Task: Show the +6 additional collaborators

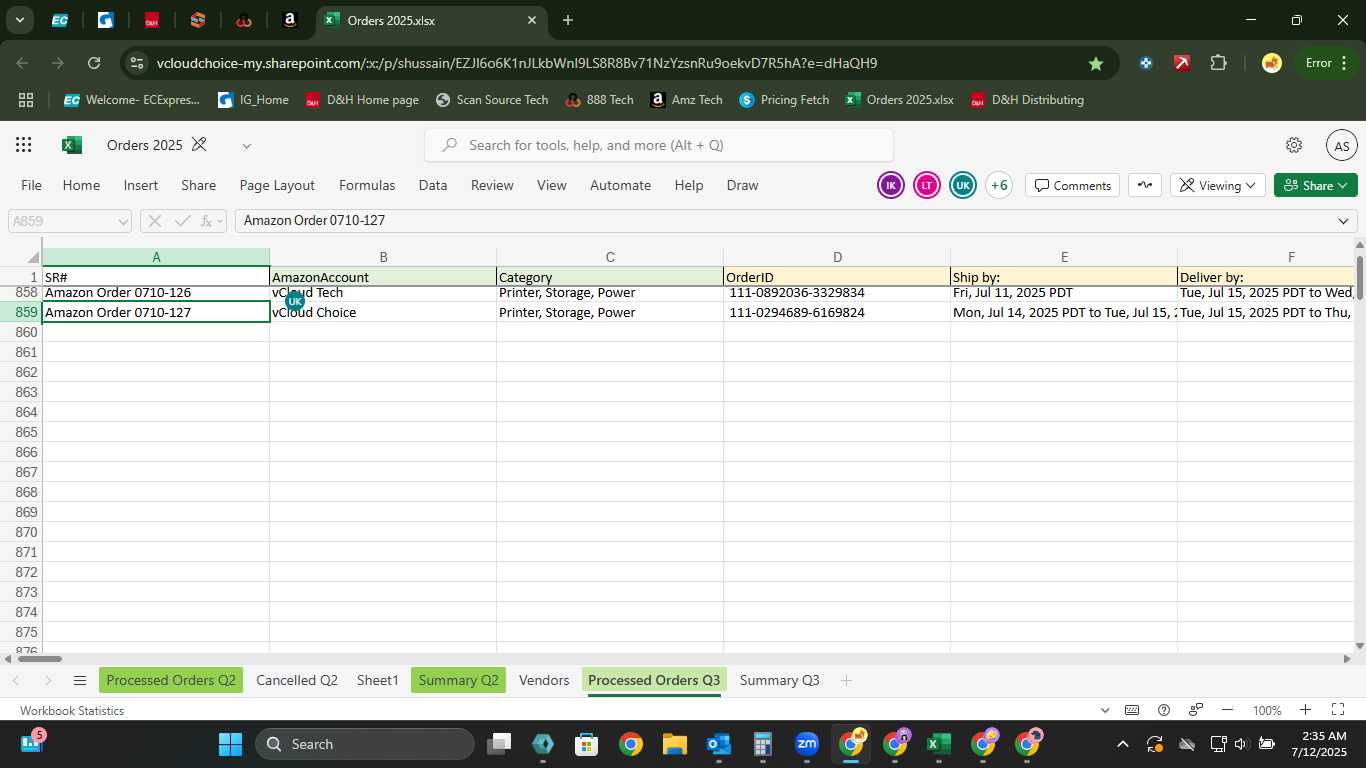Action: coord(999,185)
